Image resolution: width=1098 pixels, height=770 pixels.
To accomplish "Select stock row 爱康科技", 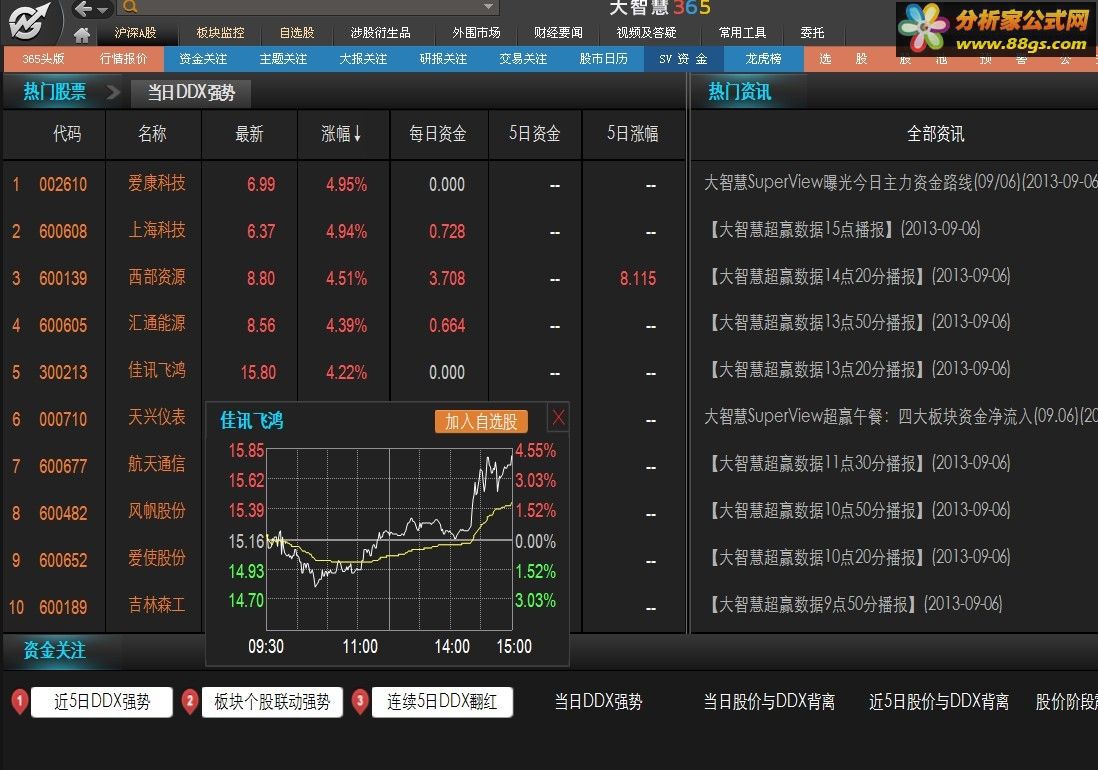I will (343, 184).
